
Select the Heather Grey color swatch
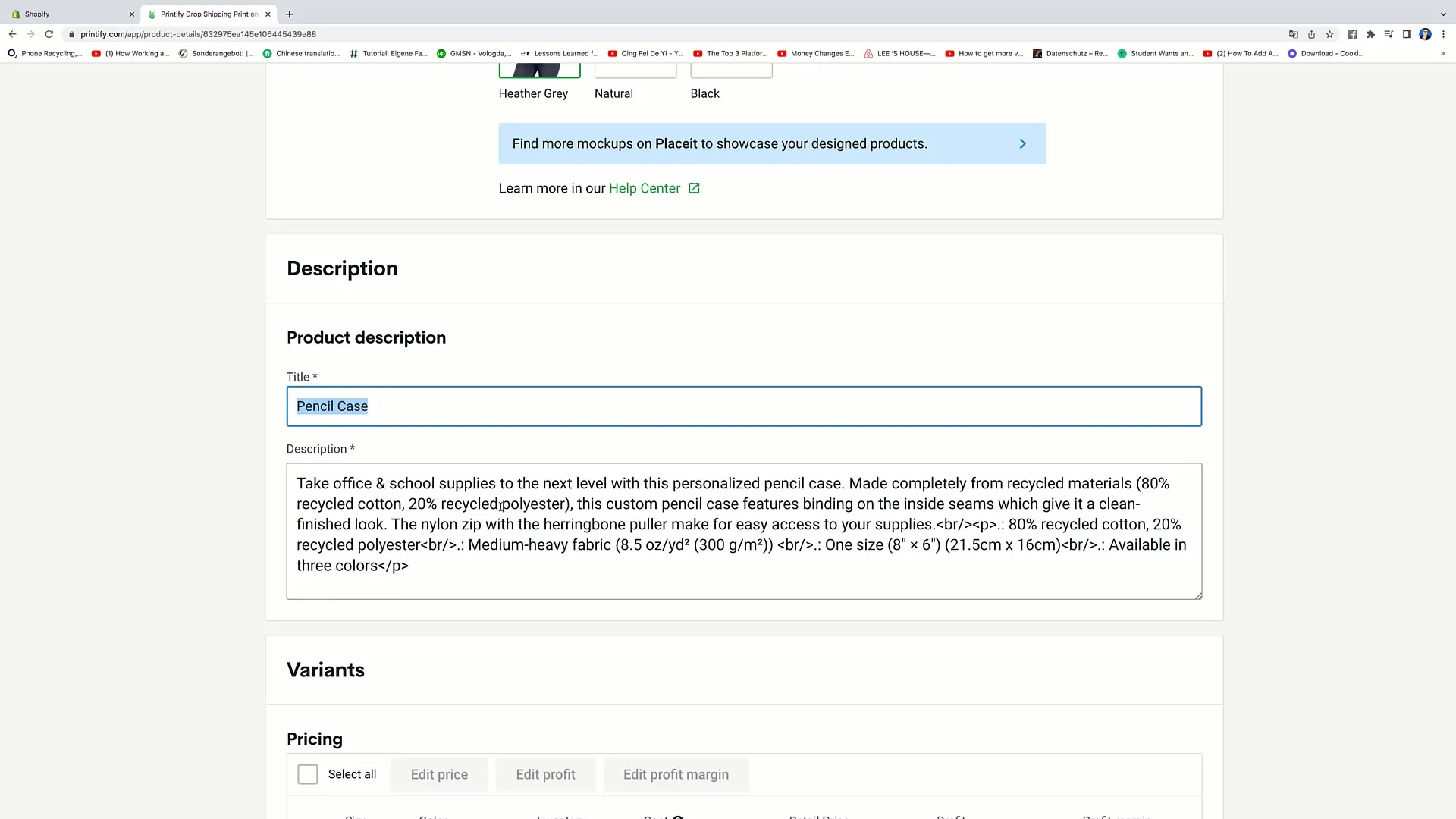[539, 70]
